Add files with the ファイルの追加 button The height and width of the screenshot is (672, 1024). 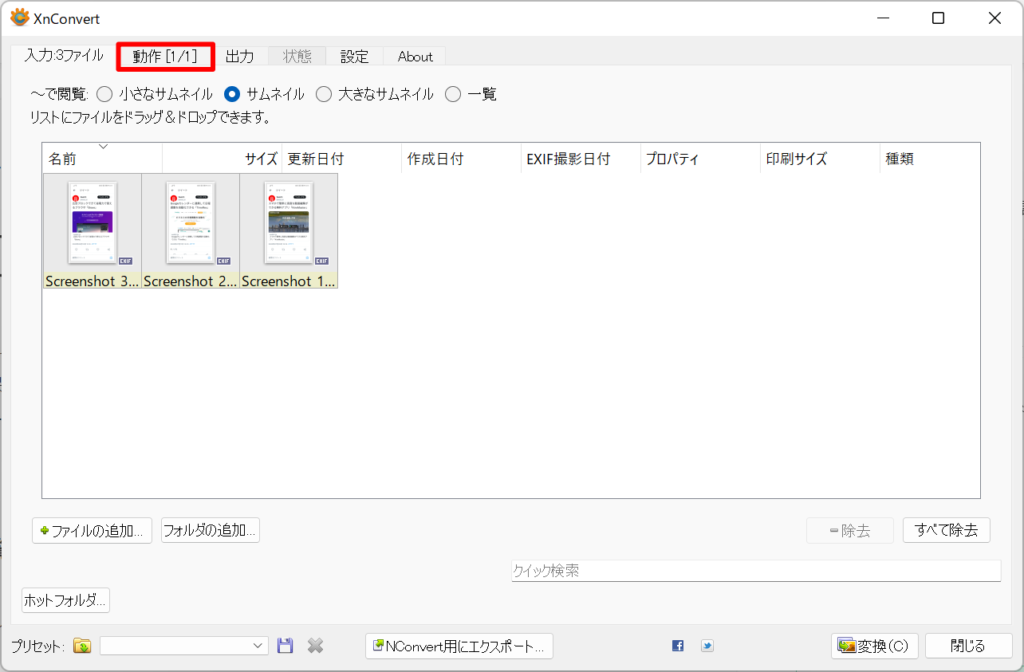click(x=91, y=530)
